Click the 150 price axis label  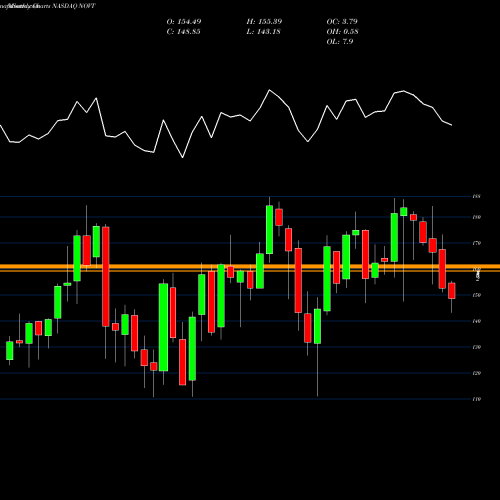pyautogui.click(x=477, y=295)
